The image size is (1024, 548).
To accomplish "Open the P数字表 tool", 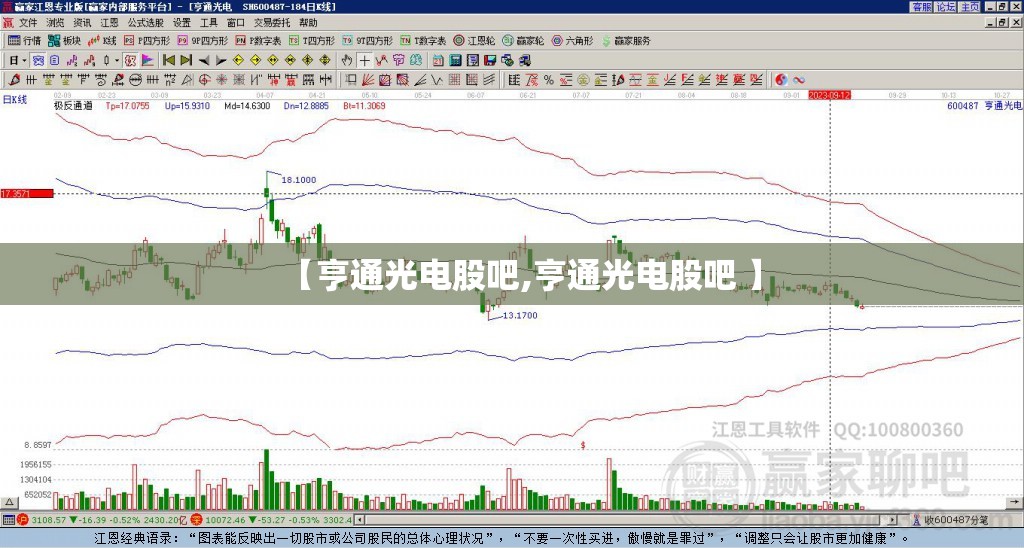I will [259, 40].
